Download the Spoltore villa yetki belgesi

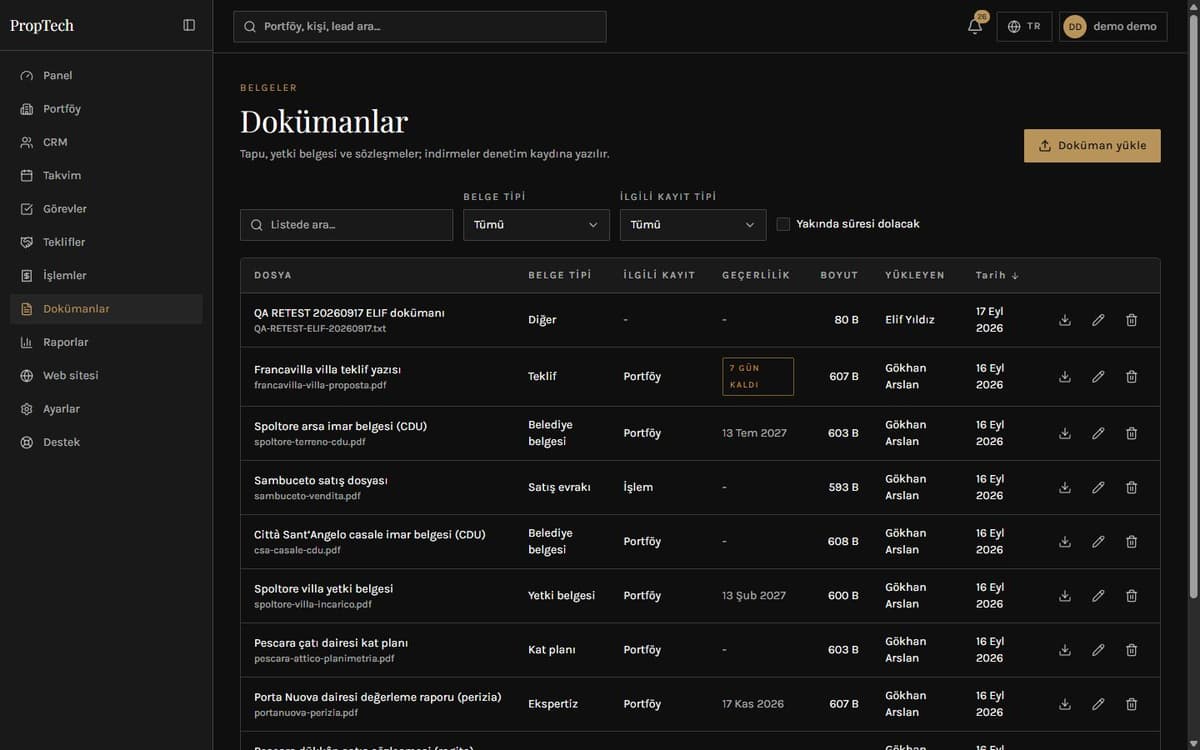pos(1065,596)
